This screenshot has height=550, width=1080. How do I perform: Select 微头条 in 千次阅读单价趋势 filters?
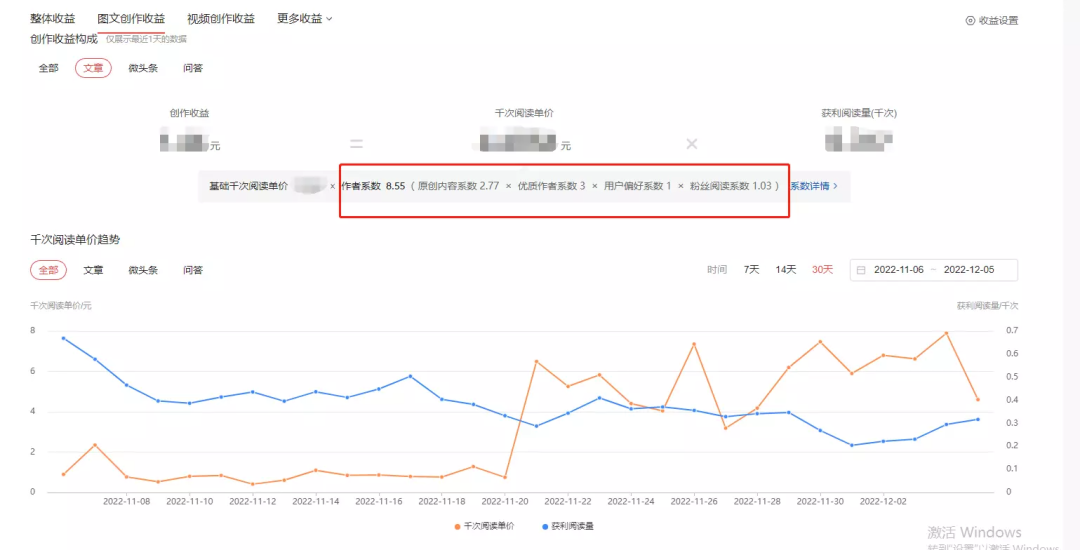click(143, 270)
